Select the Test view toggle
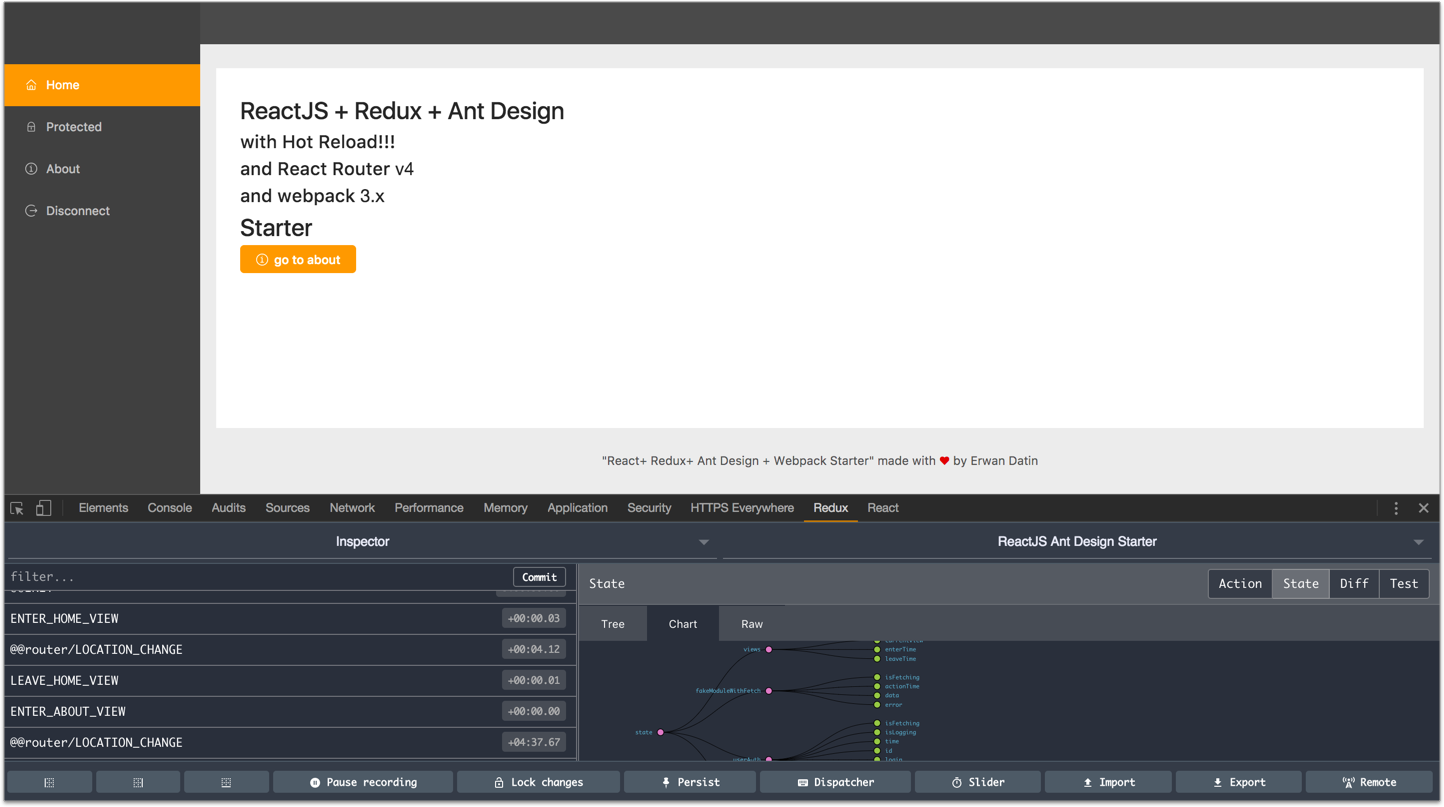The image size is (1444, 807). coord(1404,584)
